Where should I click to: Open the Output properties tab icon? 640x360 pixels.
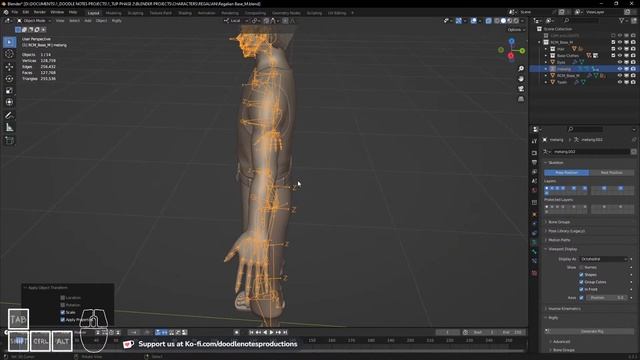tap(534, 162)
